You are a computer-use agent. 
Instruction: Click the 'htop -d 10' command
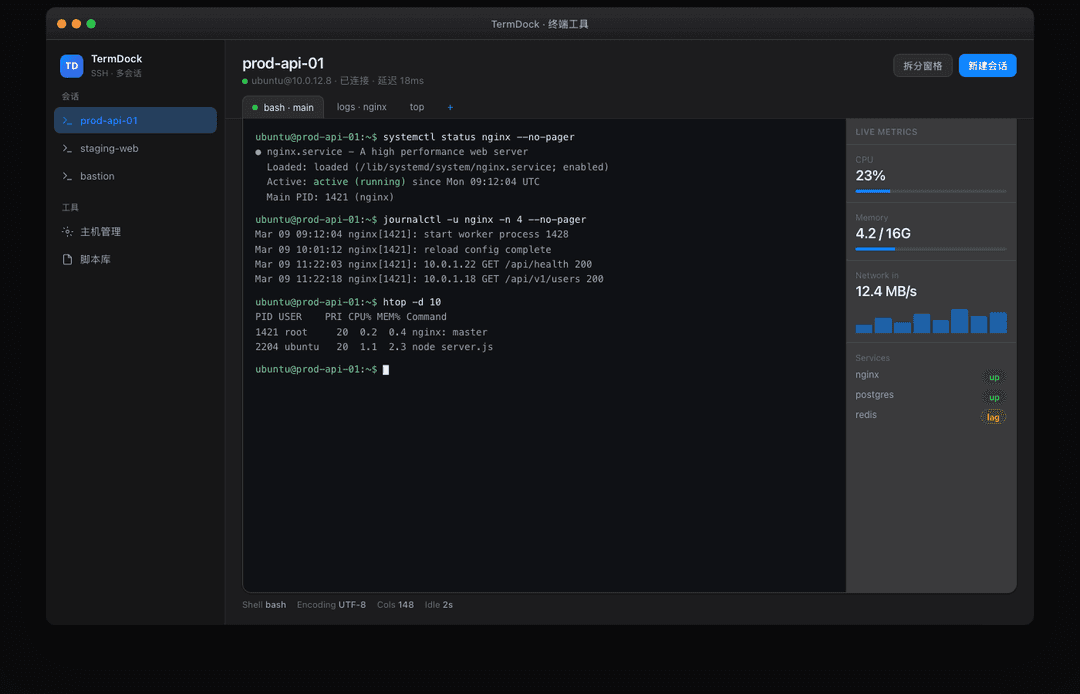[412, 302]
